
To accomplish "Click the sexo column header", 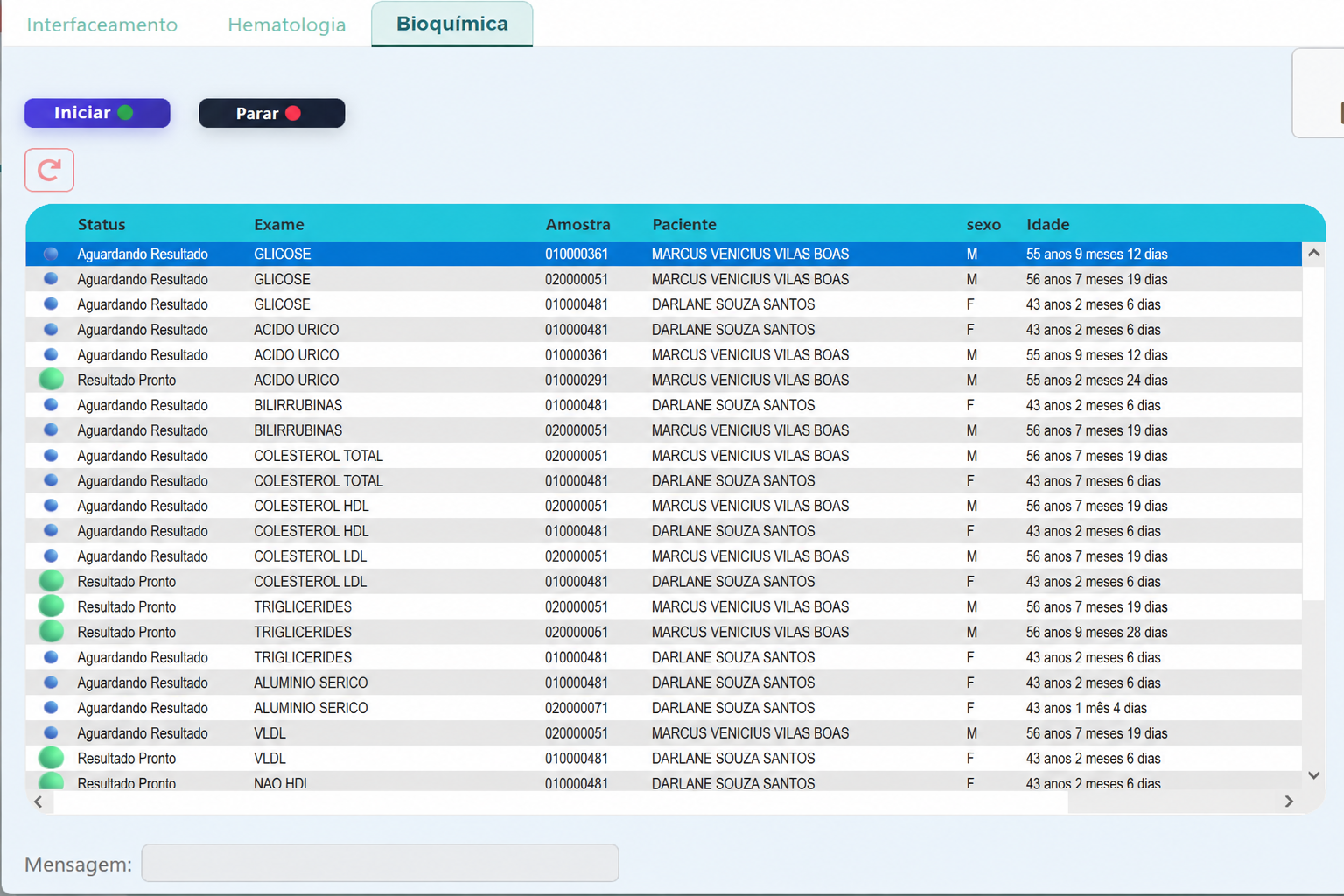I will click(x=983, y=225).
